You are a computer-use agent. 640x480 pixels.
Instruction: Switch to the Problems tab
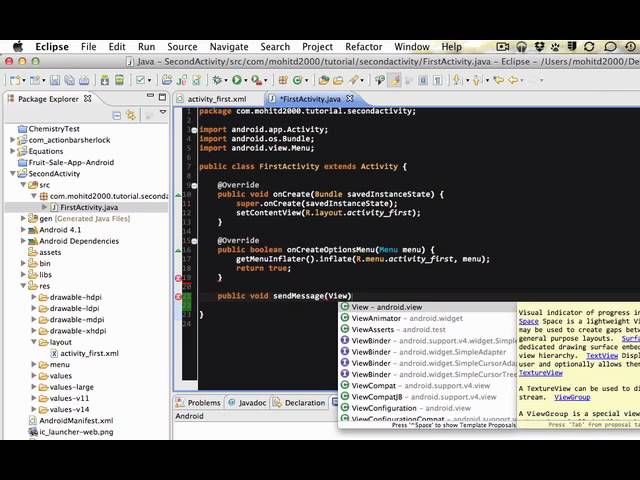coord(198,402)
